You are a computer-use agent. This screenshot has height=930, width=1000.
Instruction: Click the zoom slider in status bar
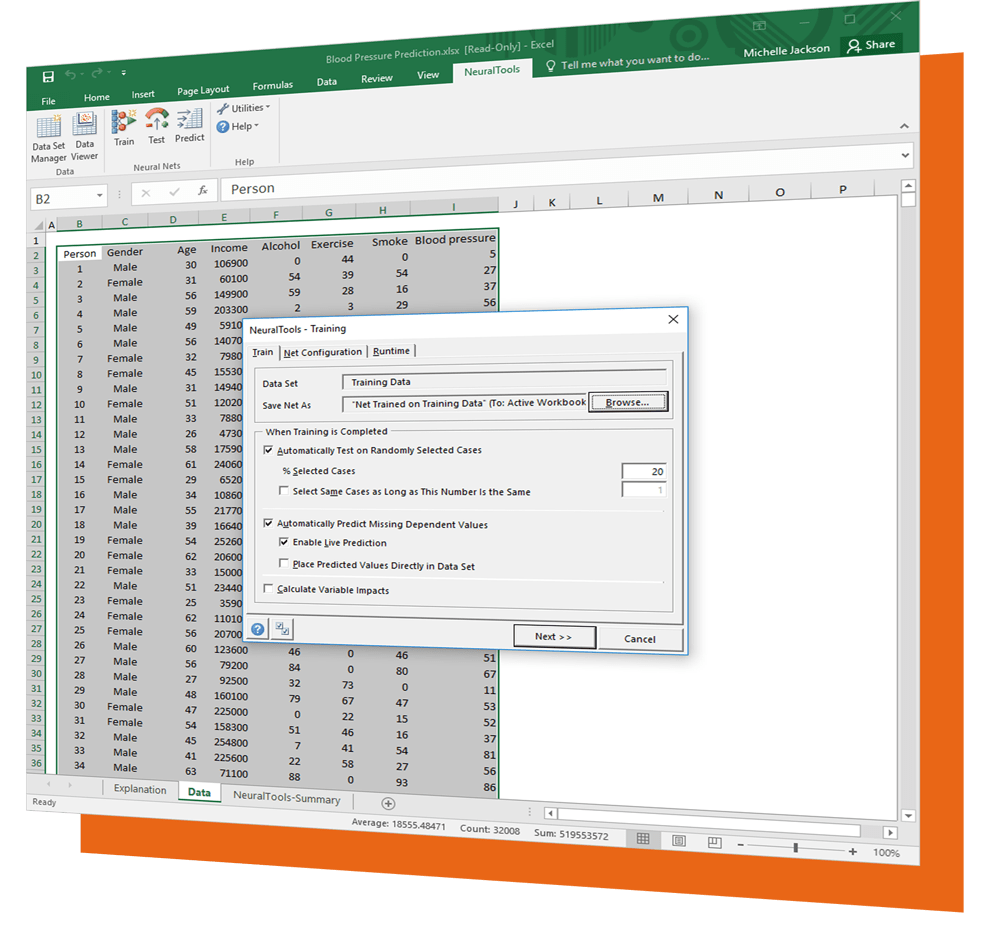coord(796,850)
